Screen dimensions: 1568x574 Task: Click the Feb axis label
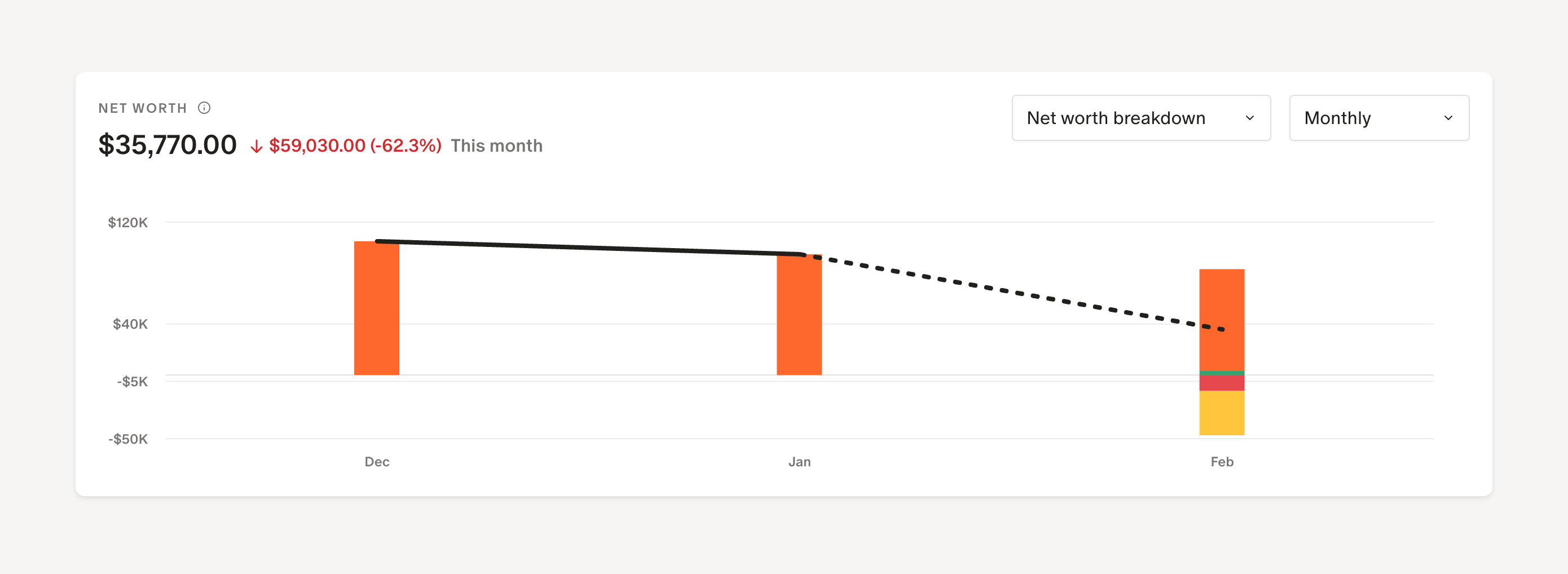coord(1222,461)
